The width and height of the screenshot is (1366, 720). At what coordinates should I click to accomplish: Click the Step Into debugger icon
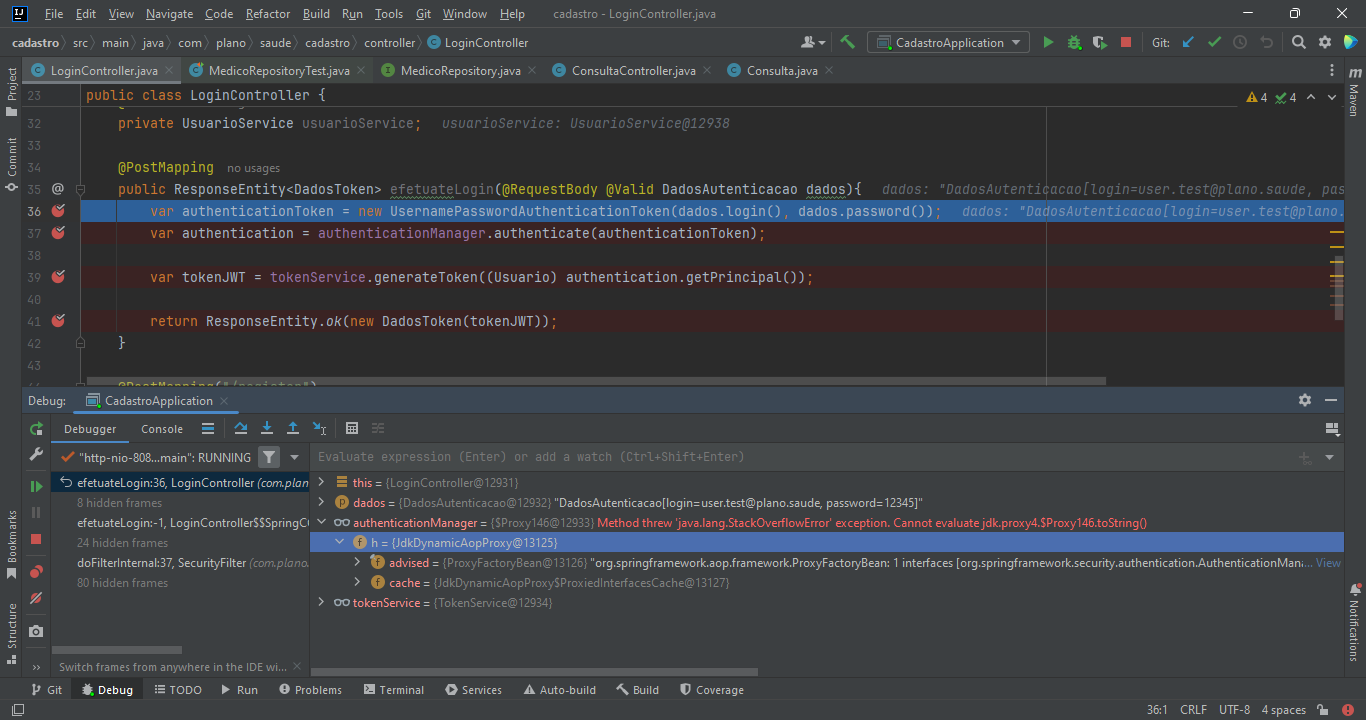(x=267, y=428)
